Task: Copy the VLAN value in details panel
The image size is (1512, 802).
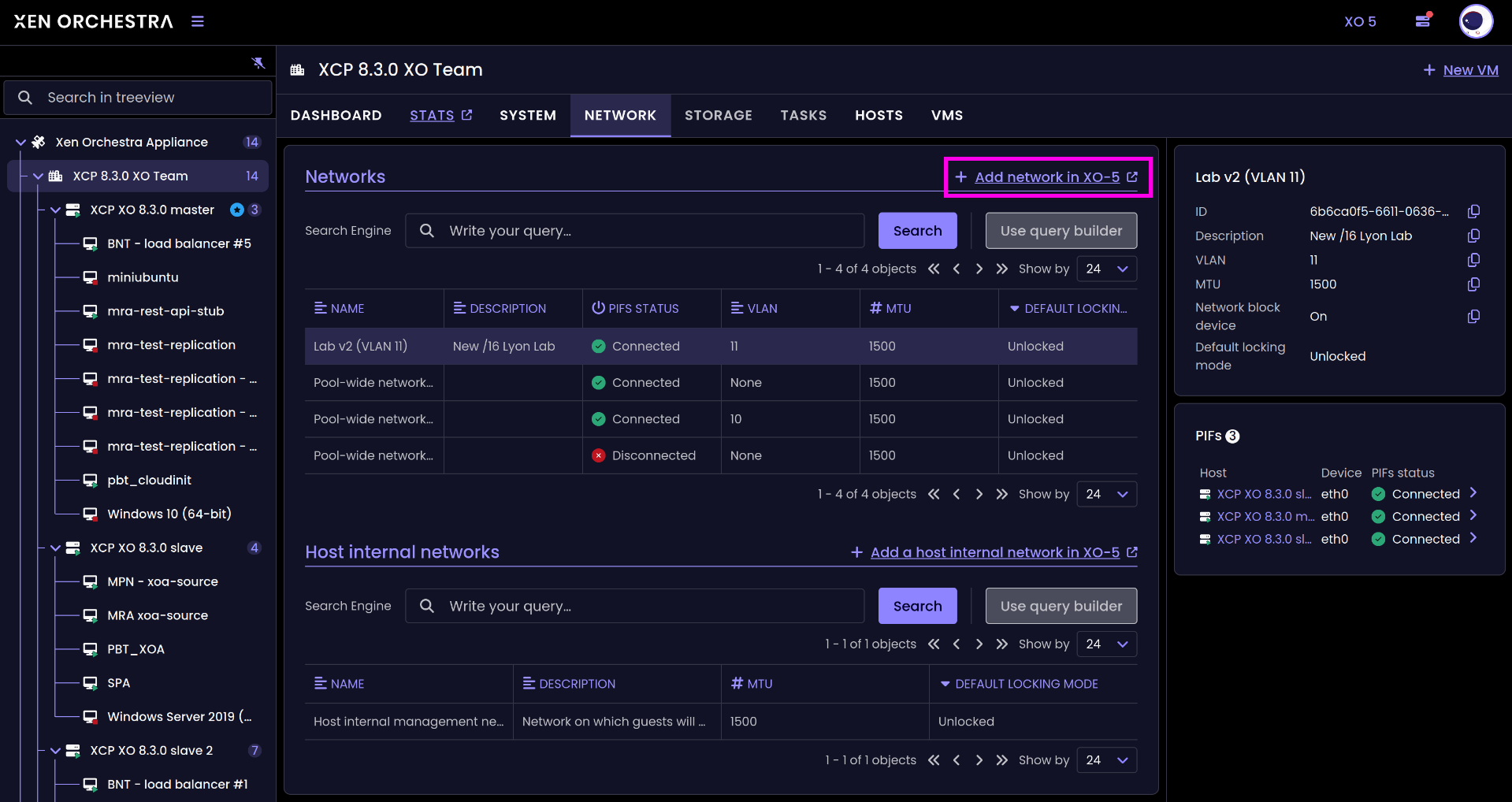Action: coord(1473,260)
